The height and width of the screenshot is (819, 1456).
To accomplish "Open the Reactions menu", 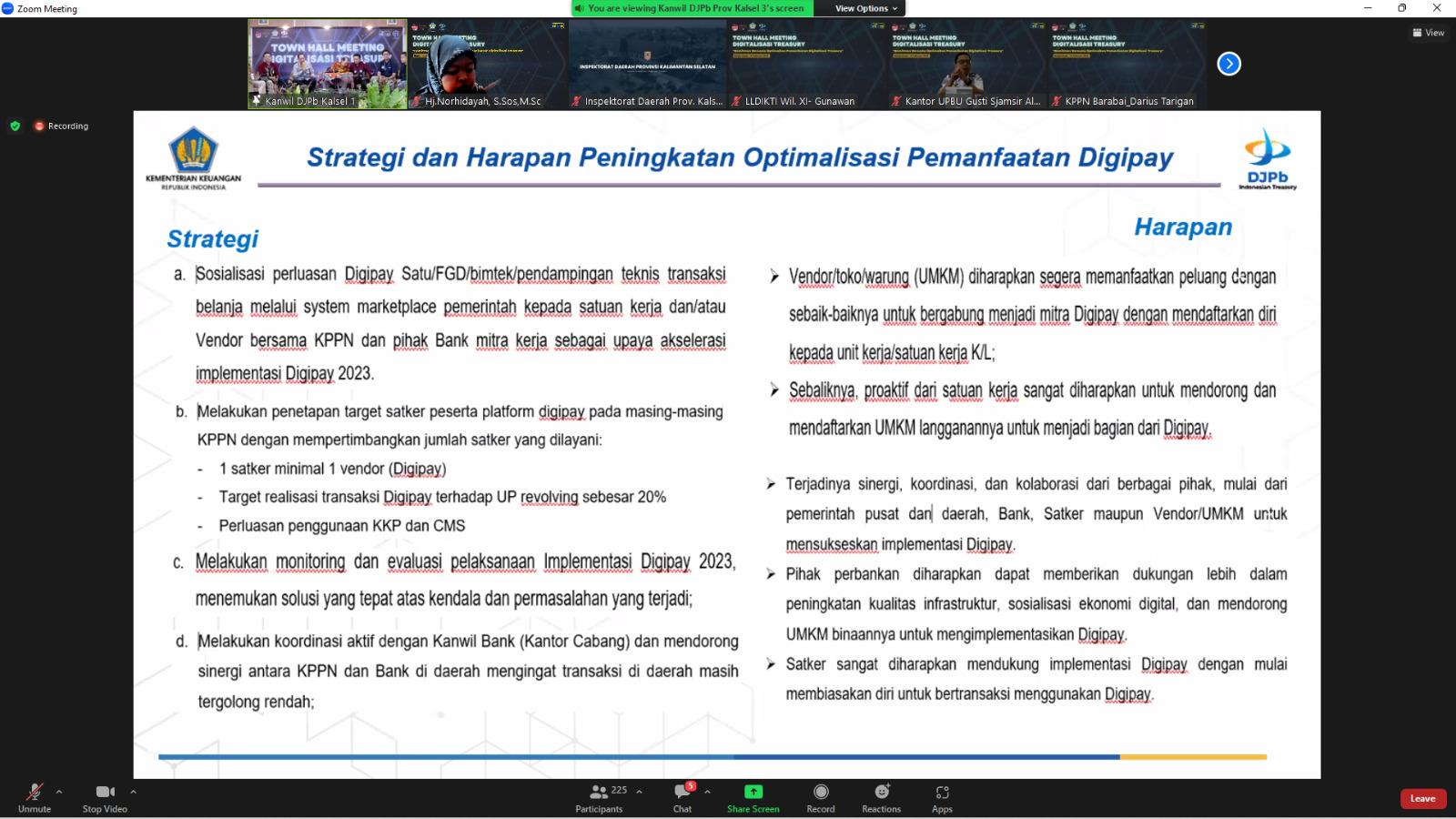I will coord(881,793).
